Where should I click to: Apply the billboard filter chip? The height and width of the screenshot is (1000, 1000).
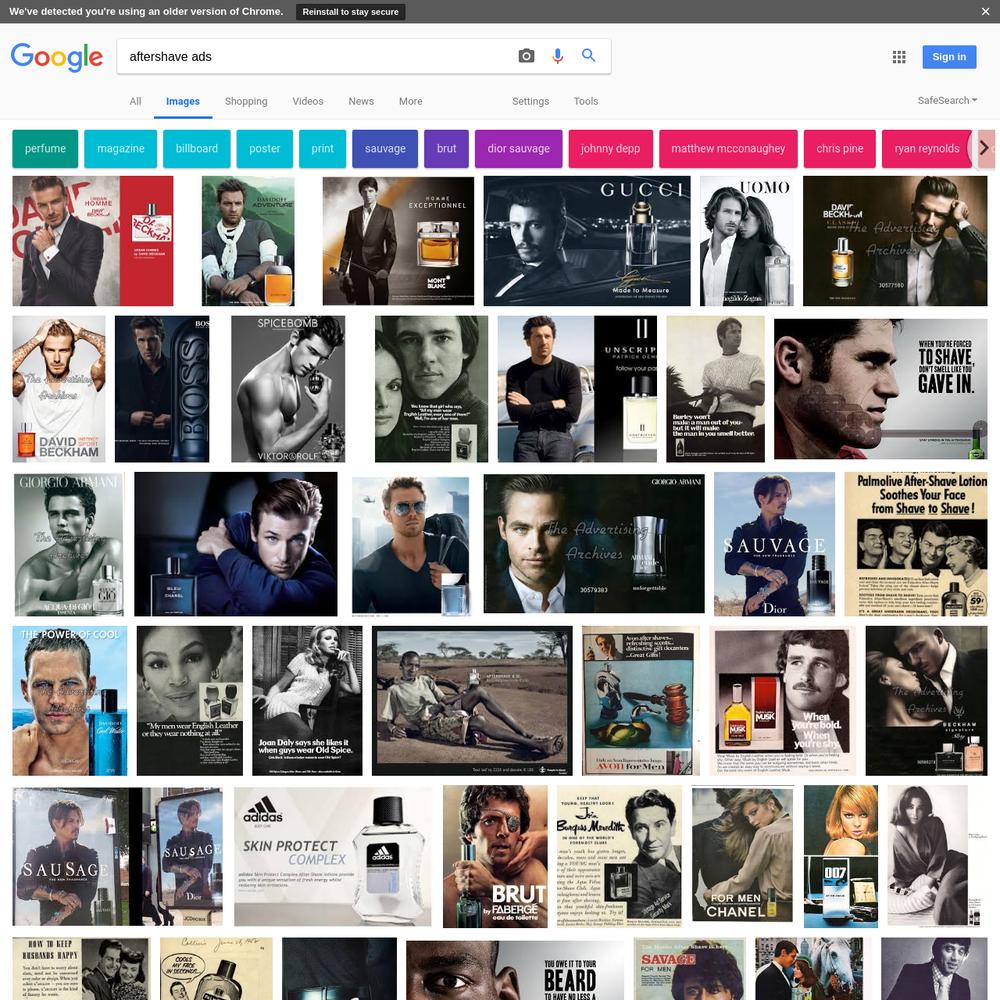196,149
